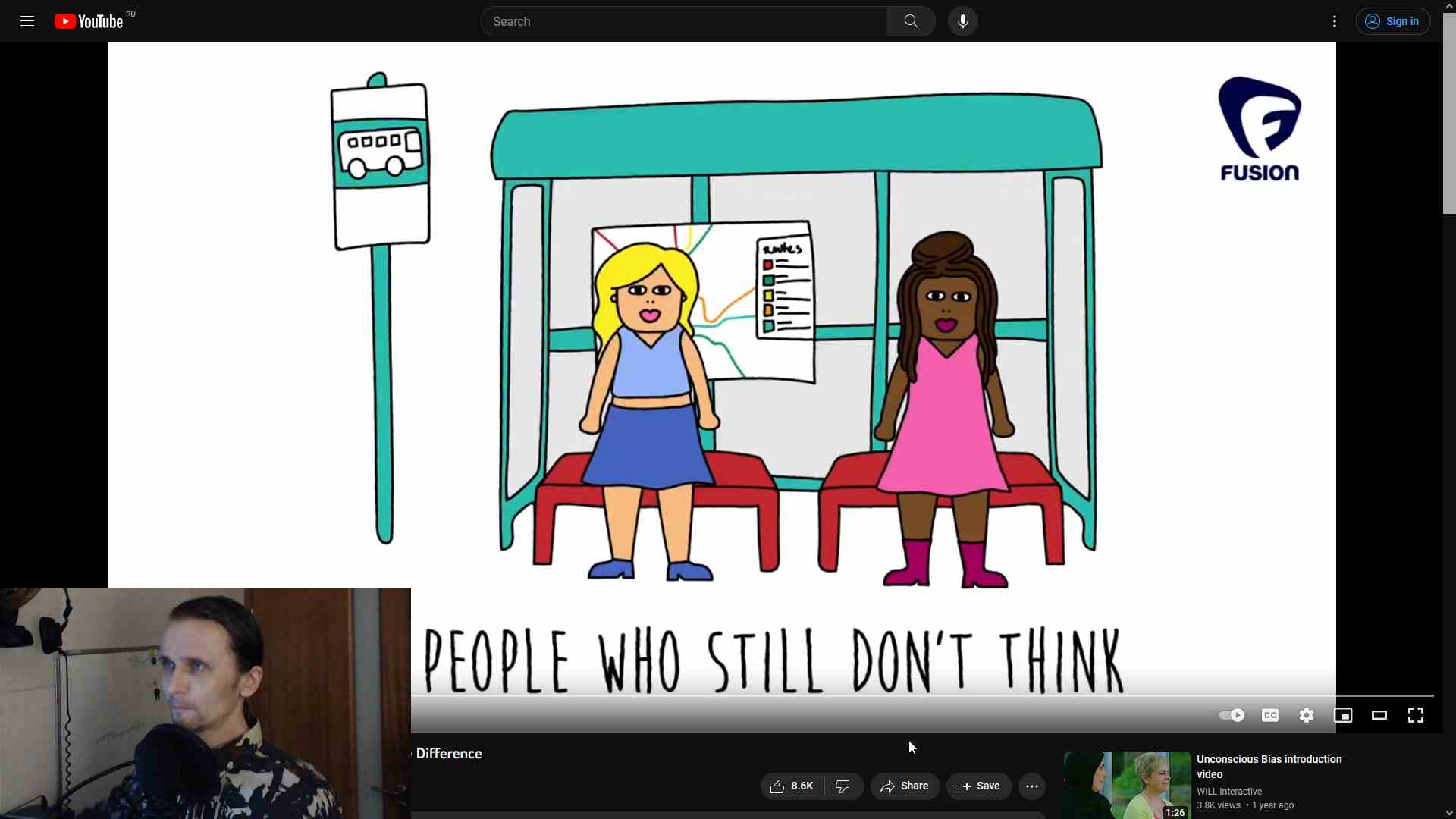
Task: Click the video progress bar
Action: 910,695
